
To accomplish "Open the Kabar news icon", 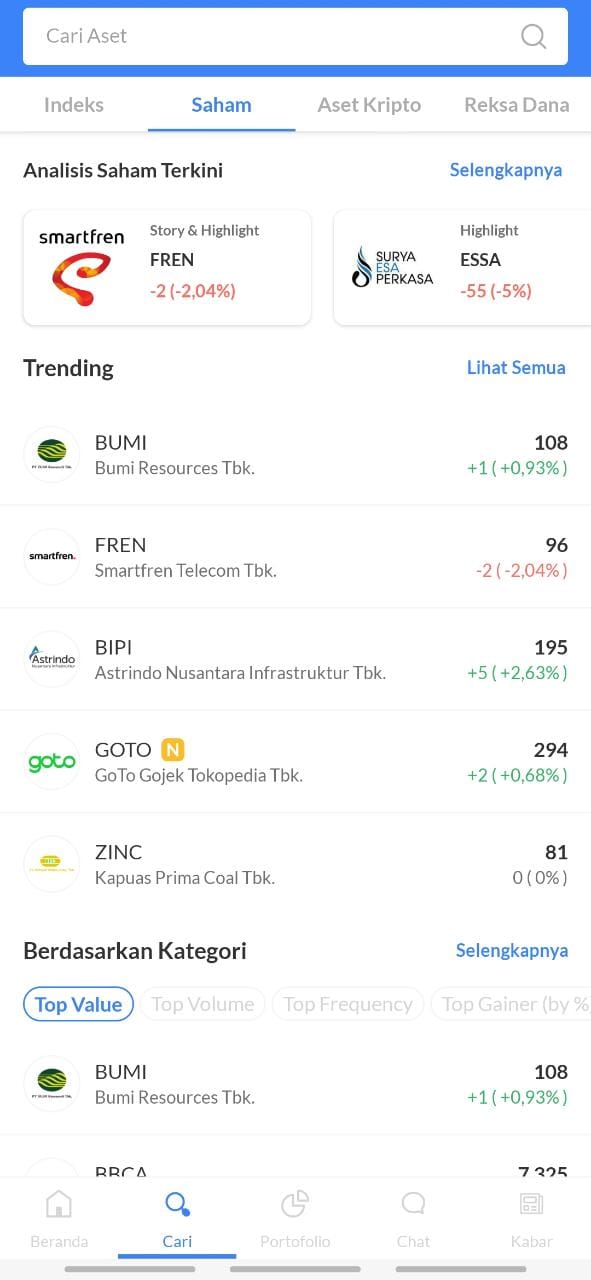I will (531, 1203).
